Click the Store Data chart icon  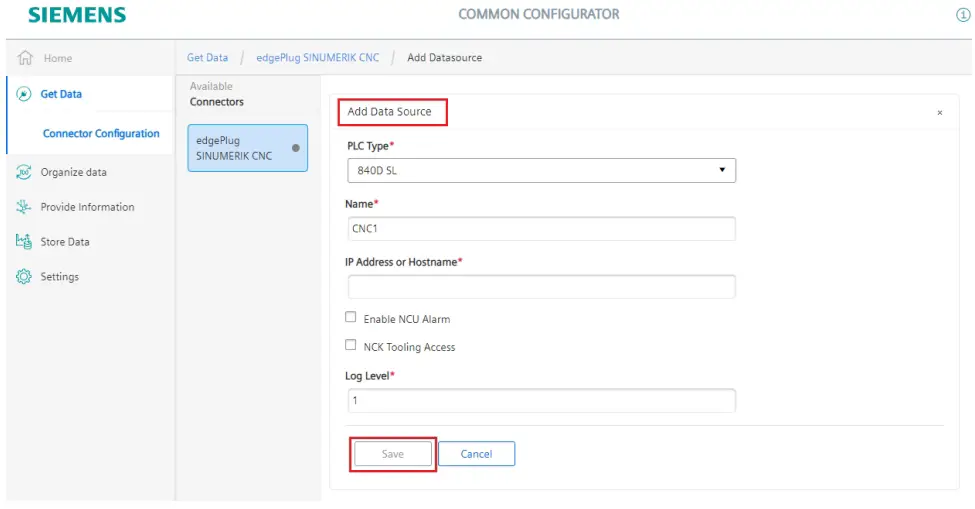pyautogui.click(x=24, y=242)
